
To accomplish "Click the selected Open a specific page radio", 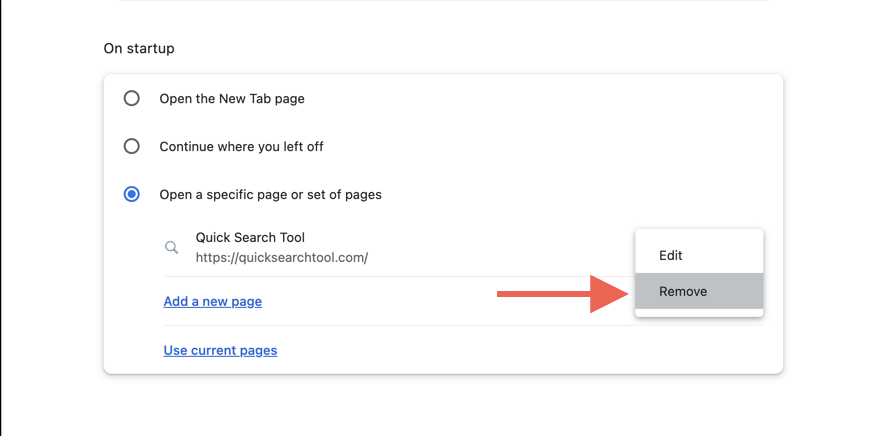I will 131,195.
